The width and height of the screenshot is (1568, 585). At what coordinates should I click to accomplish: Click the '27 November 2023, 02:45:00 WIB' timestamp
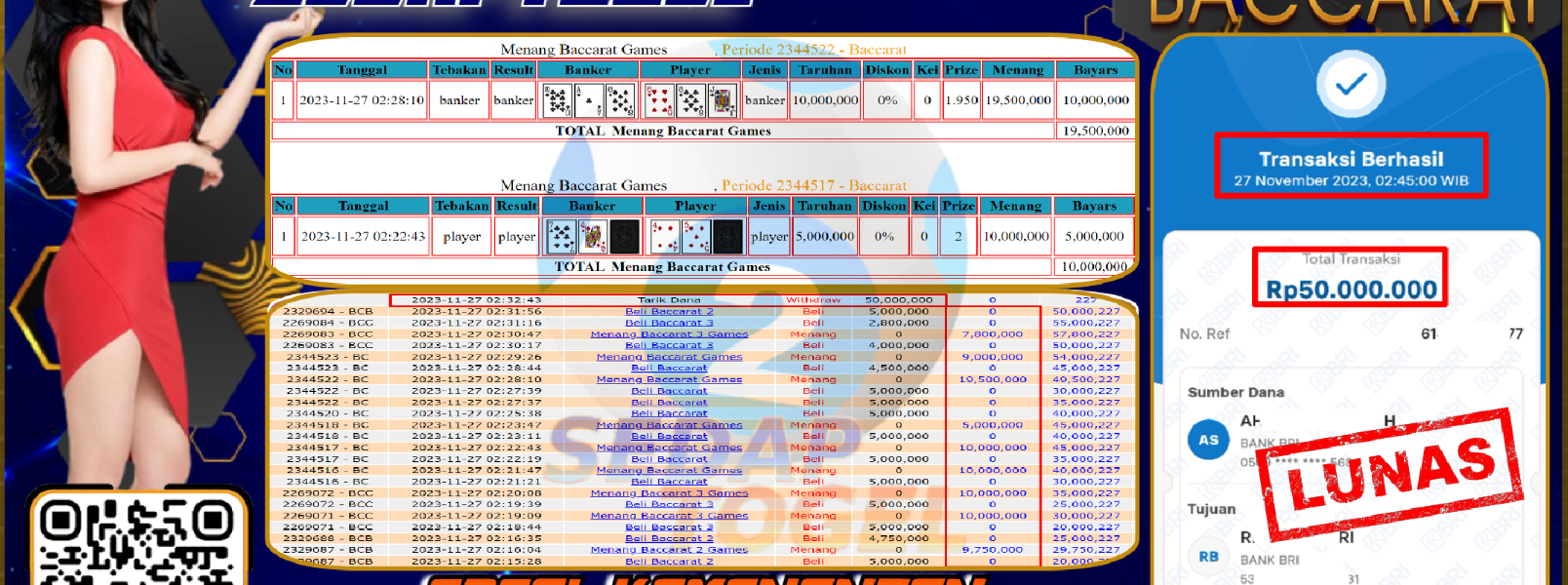pos(1351,180)
